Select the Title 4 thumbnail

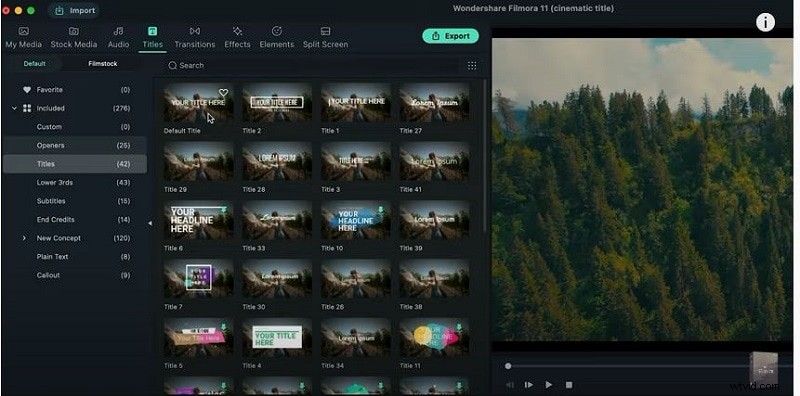coord(277,338)
